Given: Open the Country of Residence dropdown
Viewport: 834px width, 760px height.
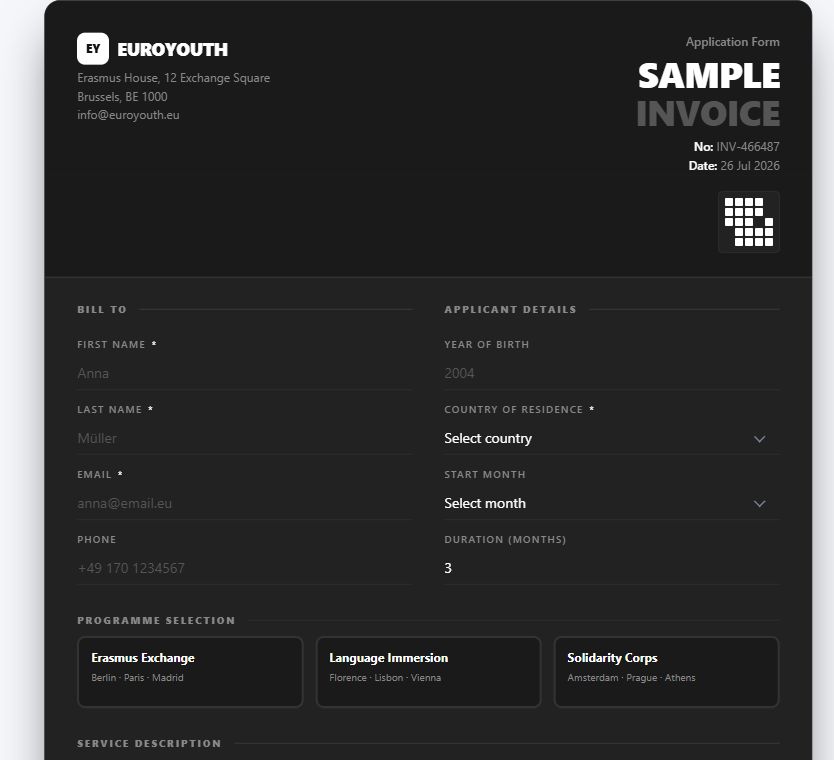Looking at the screenshot, I should pyautogui.click(x=612, y=439).
